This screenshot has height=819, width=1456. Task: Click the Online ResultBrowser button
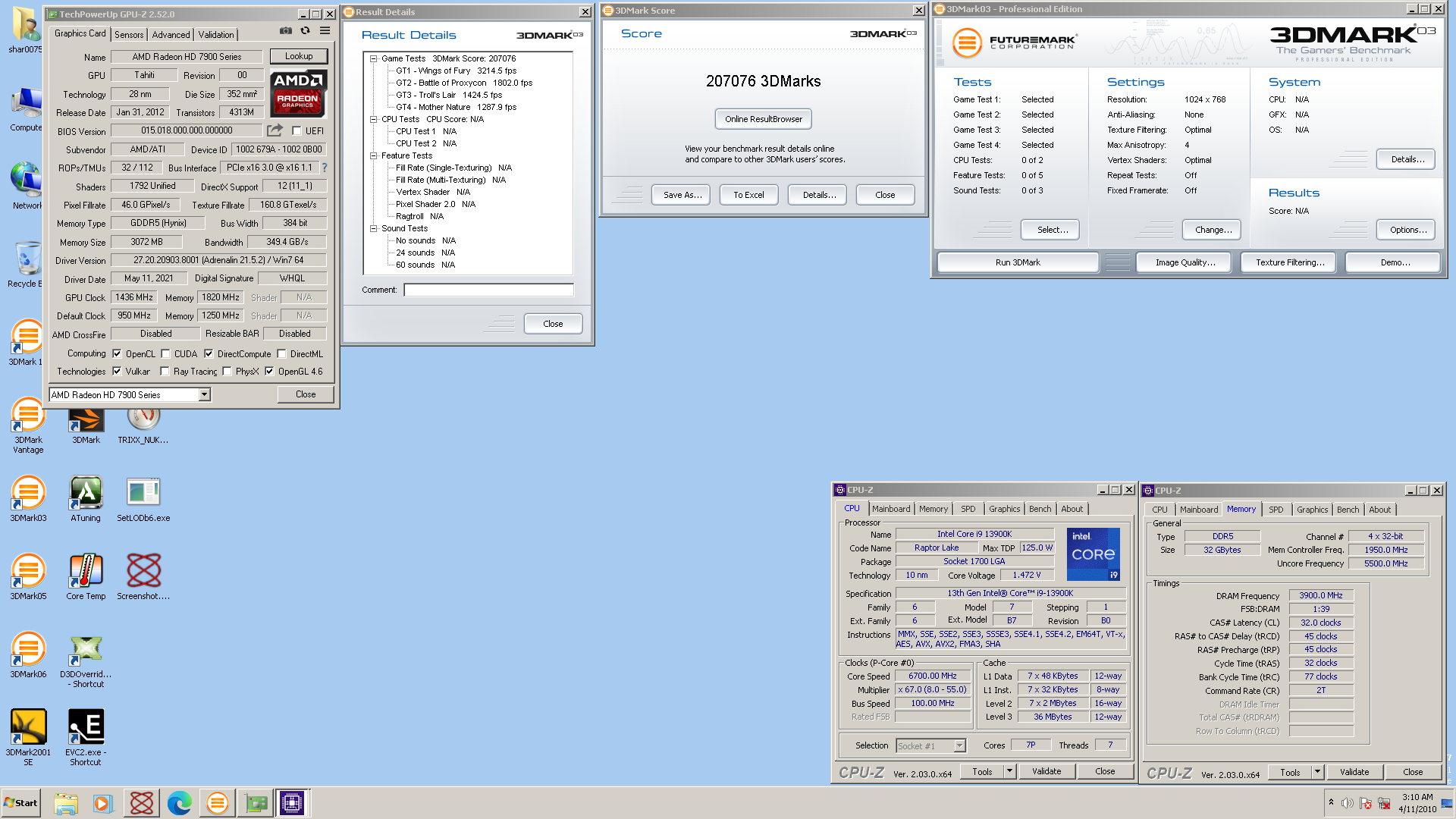[764, 119]
